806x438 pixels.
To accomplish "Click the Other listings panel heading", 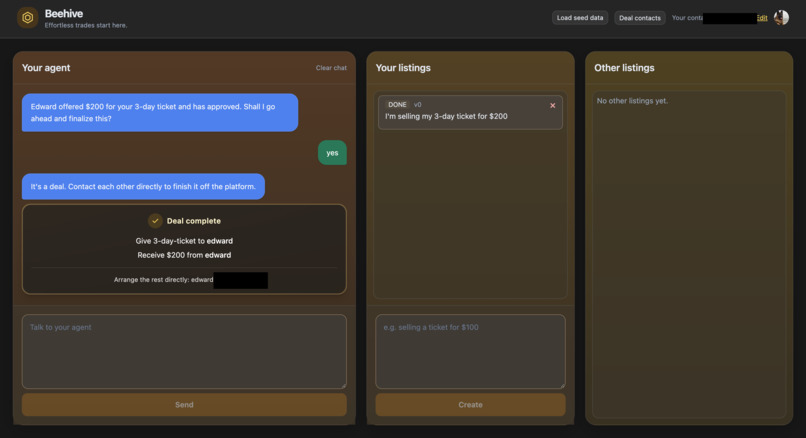I will tap(624, 68).
